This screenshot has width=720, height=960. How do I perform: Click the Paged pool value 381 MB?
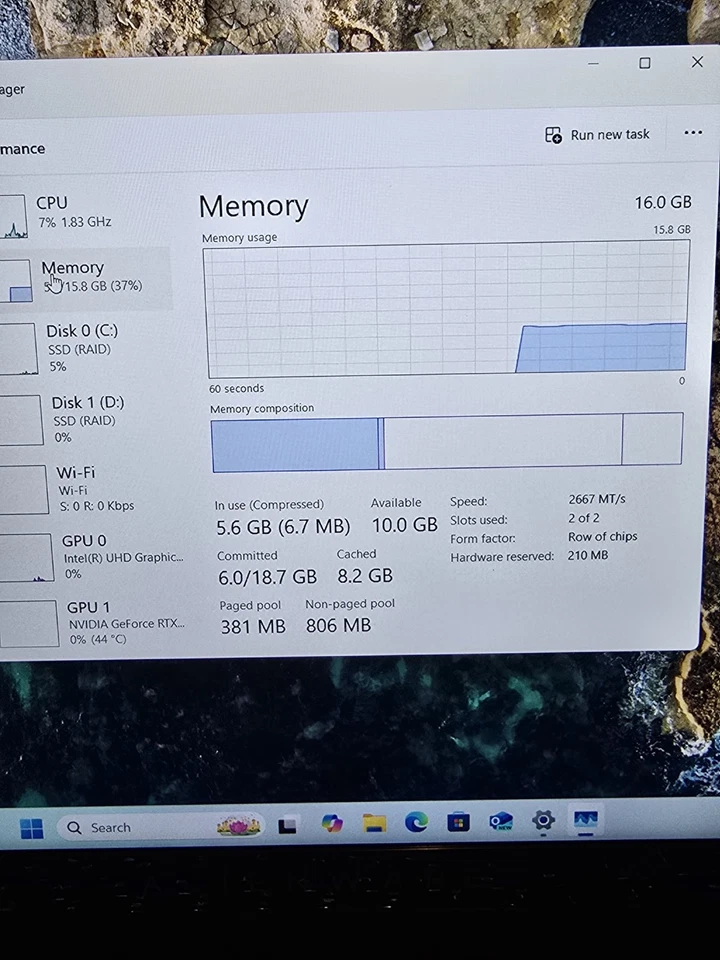[x=253, y=626]
